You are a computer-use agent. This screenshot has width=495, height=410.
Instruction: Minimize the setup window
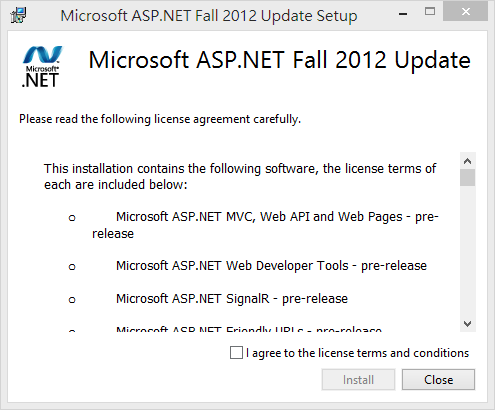pyautogui.click(x=403, y=14)
